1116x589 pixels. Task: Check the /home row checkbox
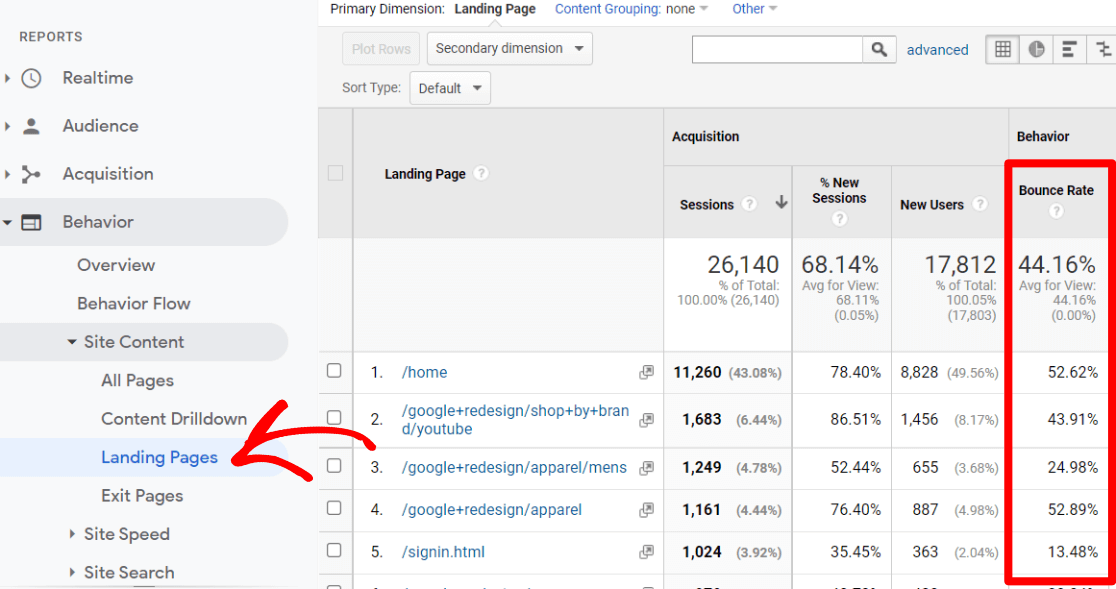tap(334, 371)
